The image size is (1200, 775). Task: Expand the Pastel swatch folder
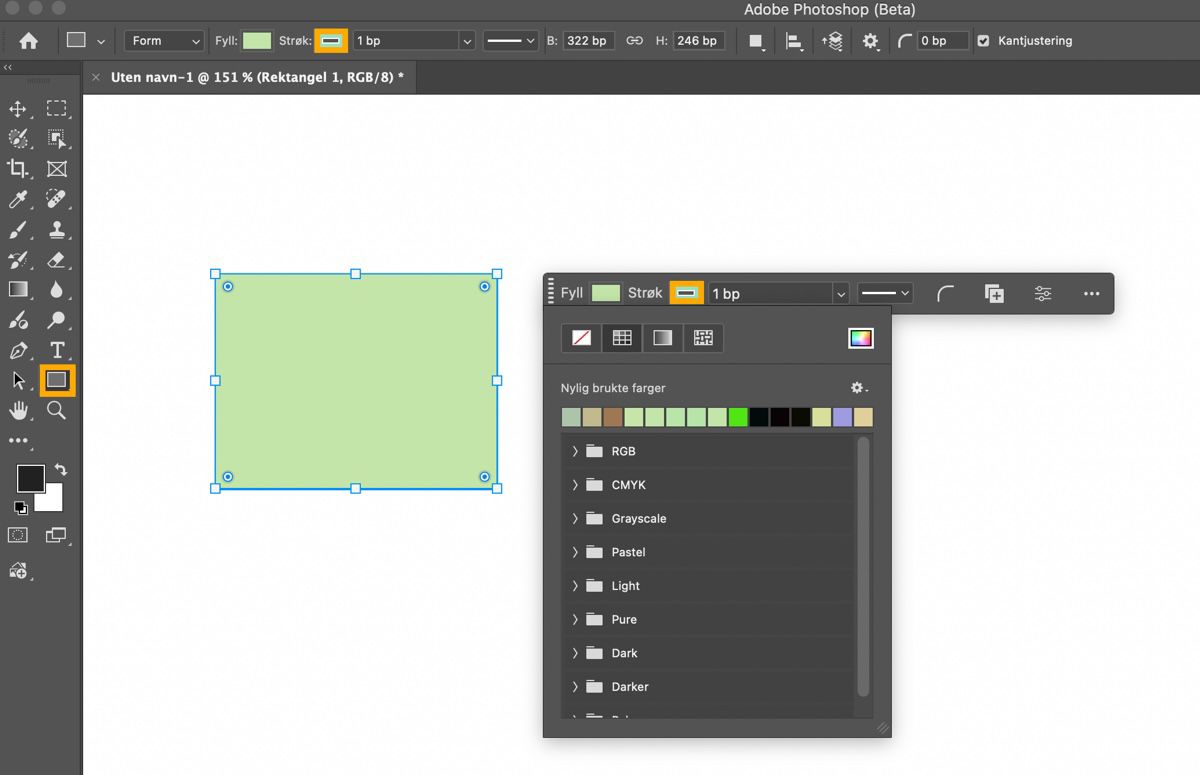575,552
